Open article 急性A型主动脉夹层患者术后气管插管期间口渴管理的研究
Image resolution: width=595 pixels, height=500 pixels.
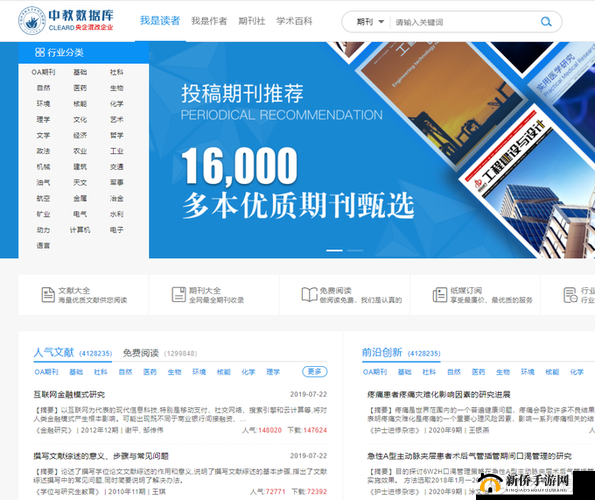pos(469,456)
